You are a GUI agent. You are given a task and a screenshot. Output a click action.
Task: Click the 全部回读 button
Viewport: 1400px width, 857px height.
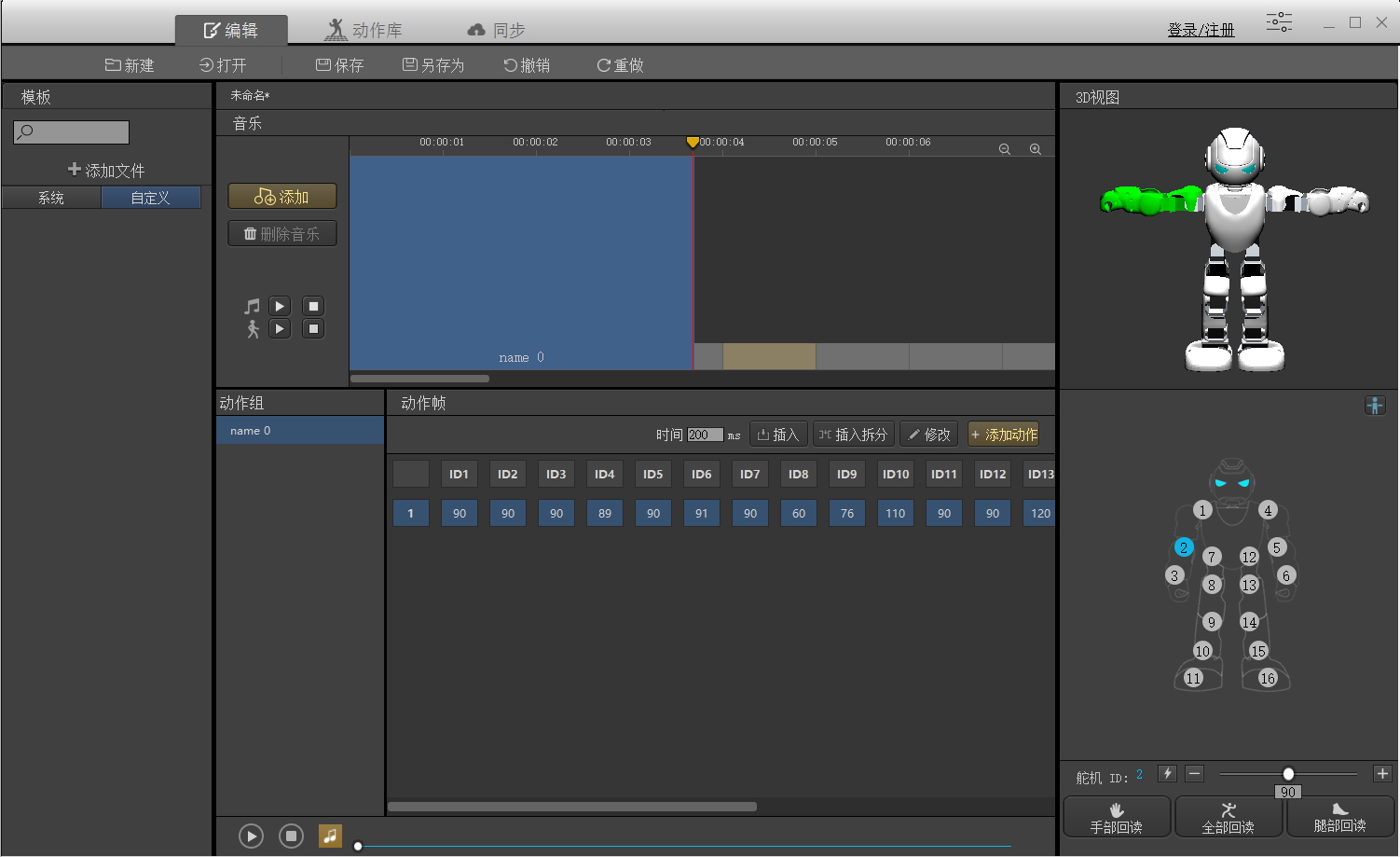tap(1228, 817)
